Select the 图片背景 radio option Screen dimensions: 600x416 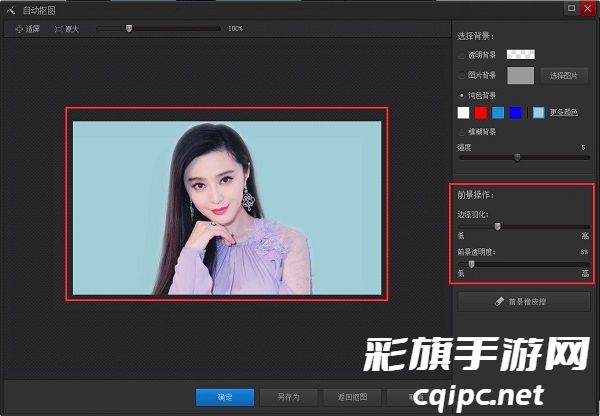[461, 75]
